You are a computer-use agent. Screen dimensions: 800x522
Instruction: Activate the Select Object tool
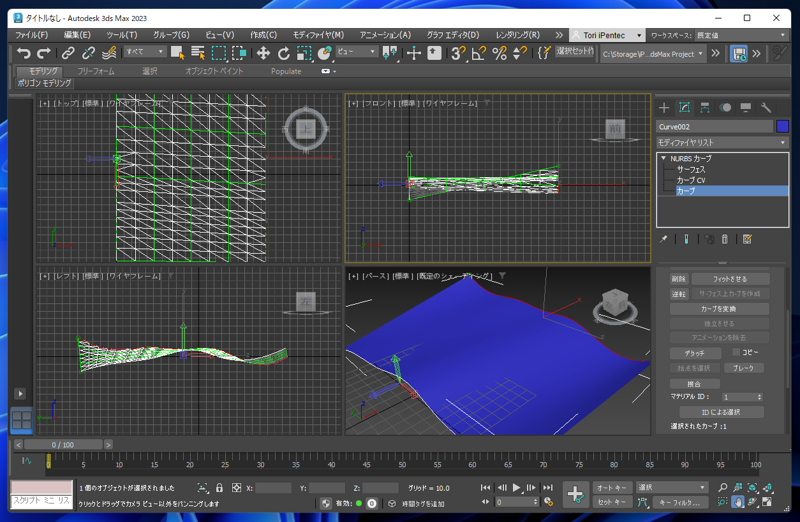point(178,53)
